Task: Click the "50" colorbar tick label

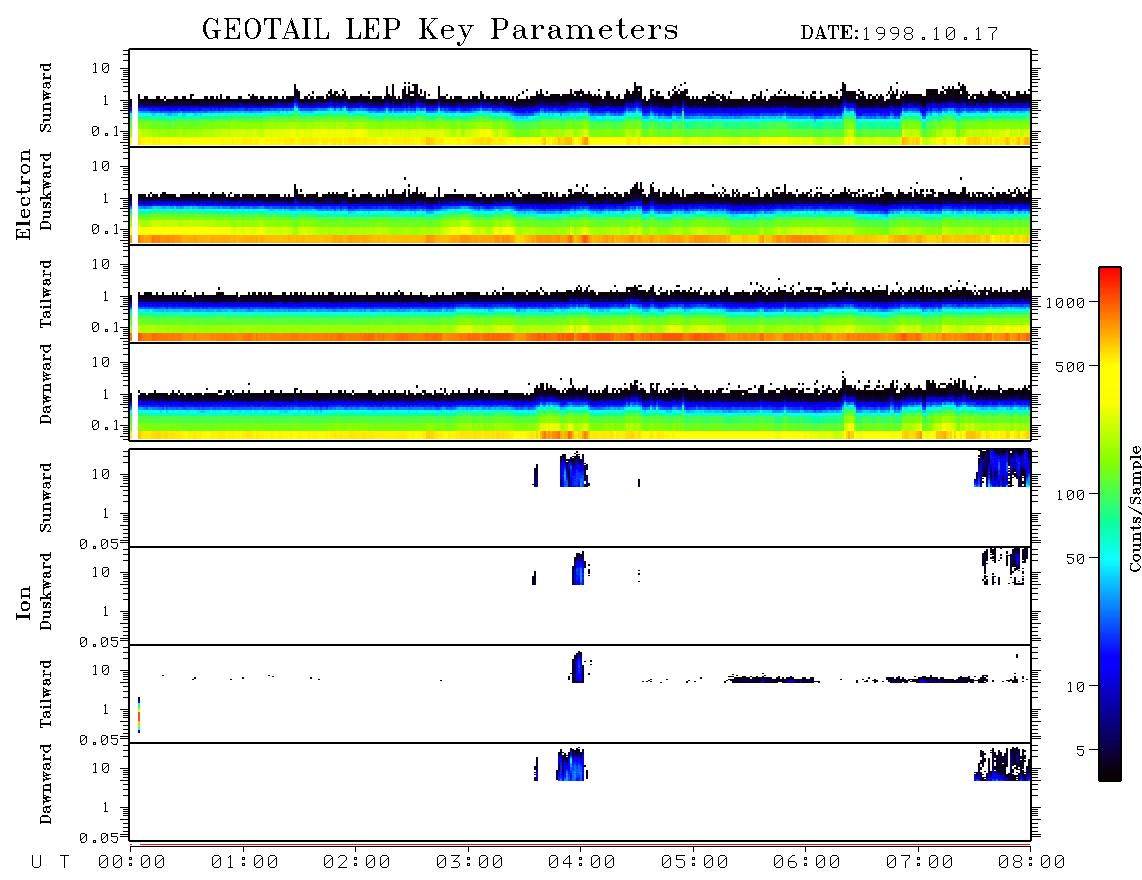Action: point(1075,559)
